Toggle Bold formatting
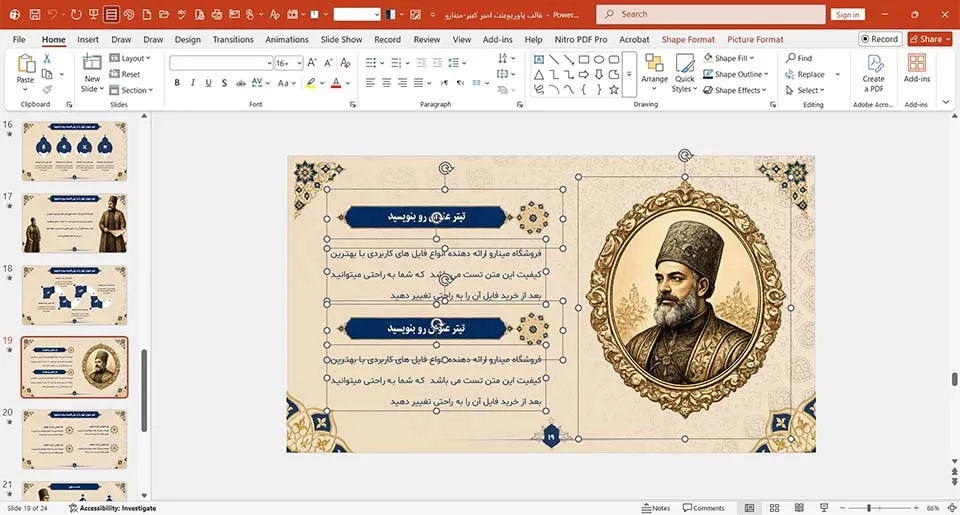Viewport: 960px width, 515px height. point(177,83)
